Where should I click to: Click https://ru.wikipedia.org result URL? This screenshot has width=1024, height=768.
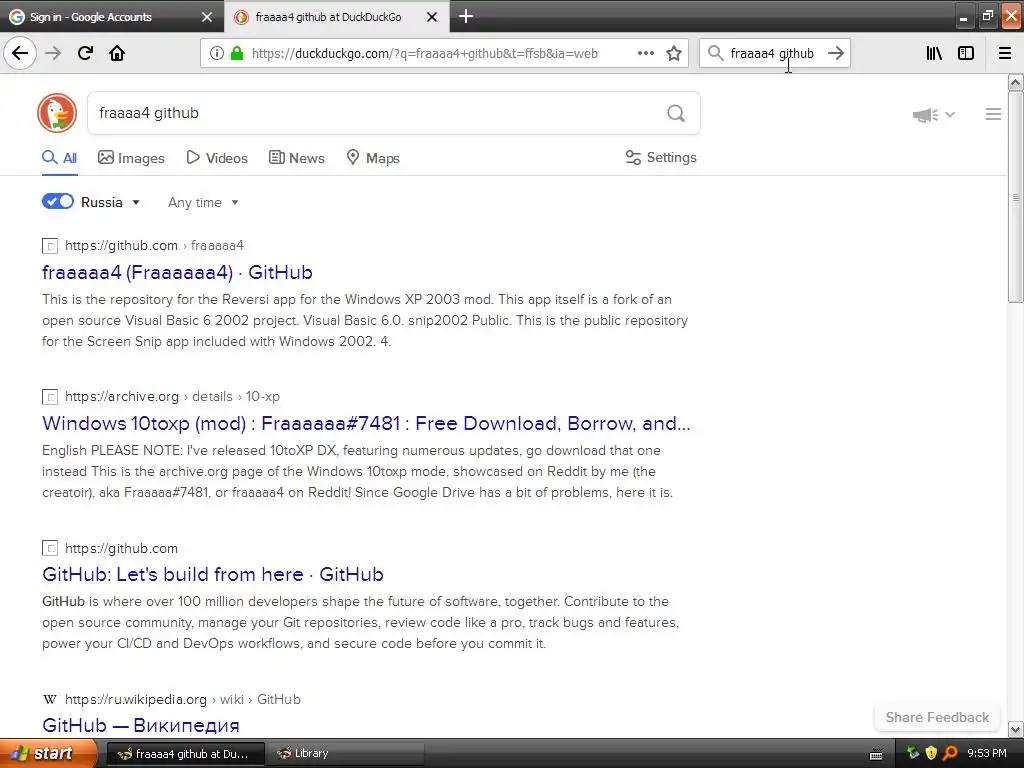coord(136,699)
